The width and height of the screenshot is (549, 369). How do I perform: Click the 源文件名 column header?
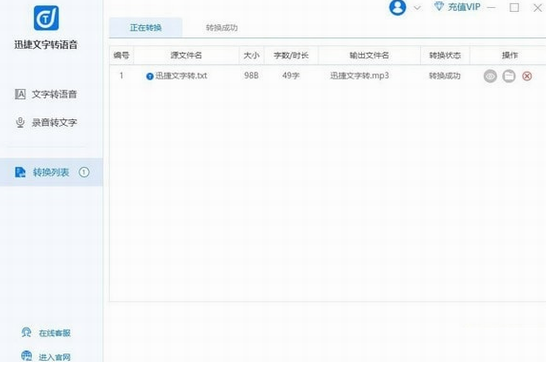point(186,55)
